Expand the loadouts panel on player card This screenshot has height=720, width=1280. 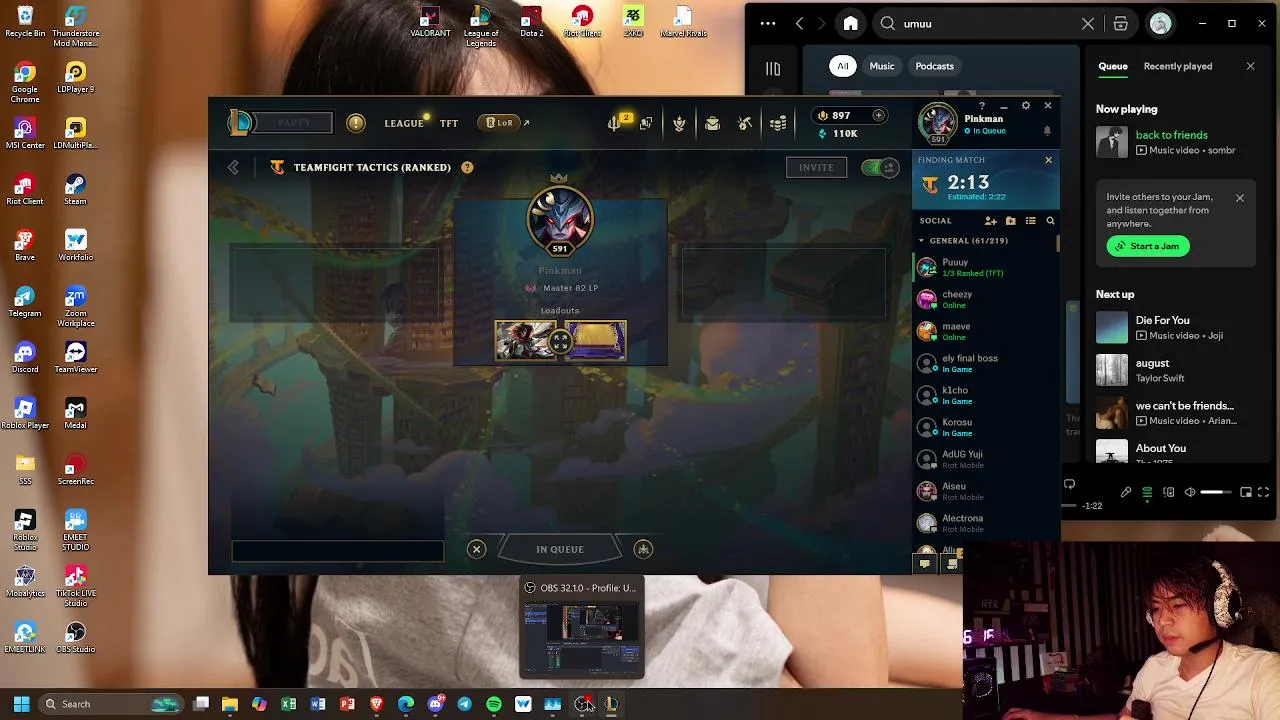click(x=560, y=341)
